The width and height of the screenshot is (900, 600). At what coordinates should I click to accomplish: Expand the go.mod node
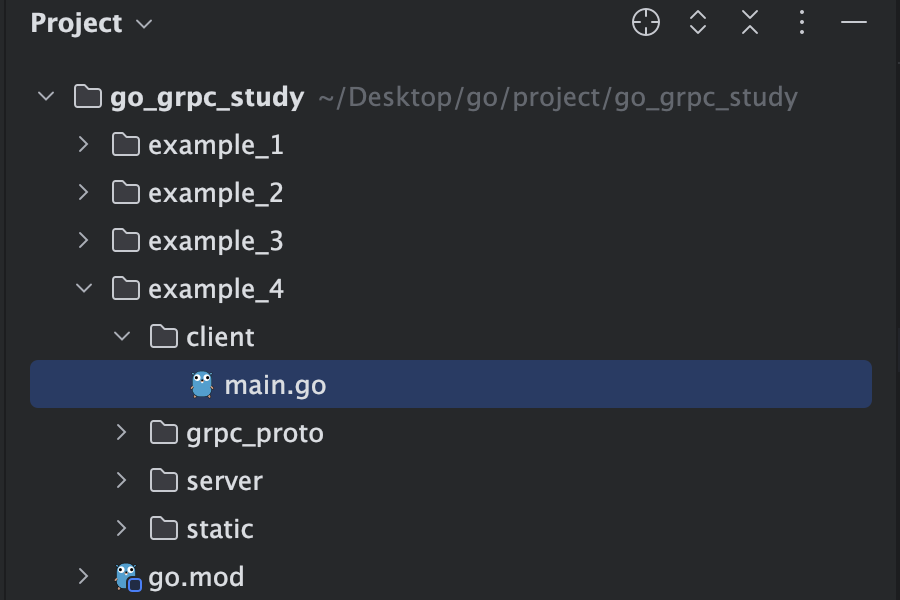click(83, 576)
